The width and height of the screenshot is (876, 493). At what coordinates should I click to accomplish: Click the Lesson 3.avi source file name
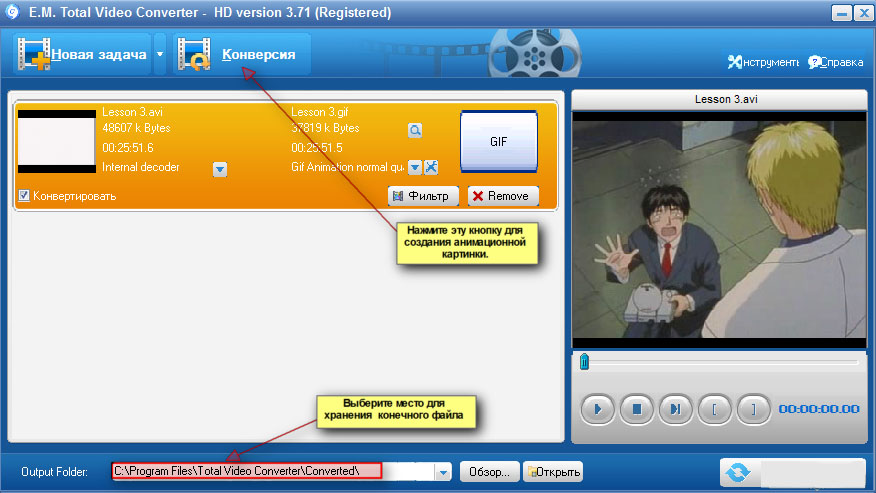pos(132,112)
